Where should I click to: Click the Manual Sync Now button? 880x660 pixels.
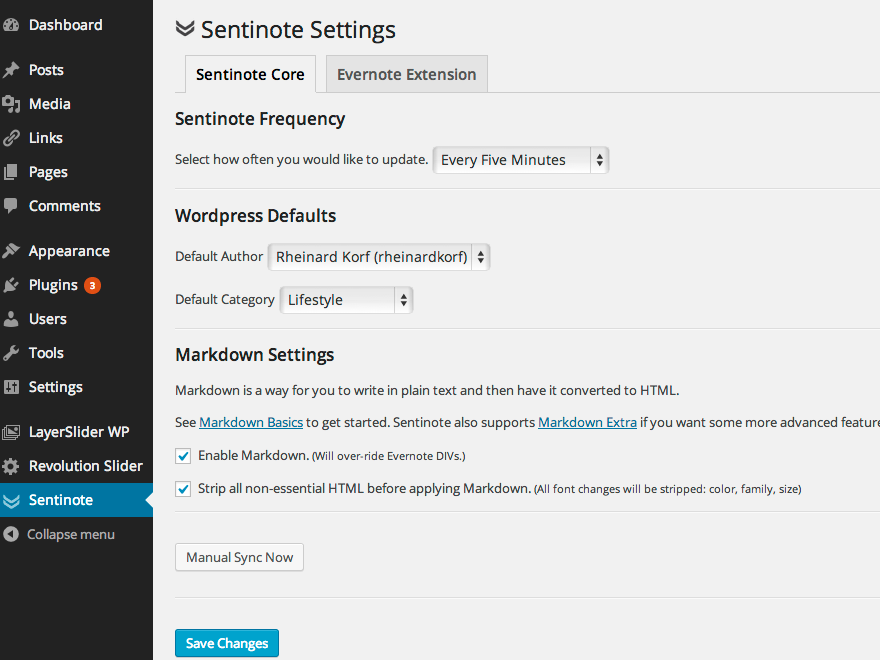tap(239, 557)
